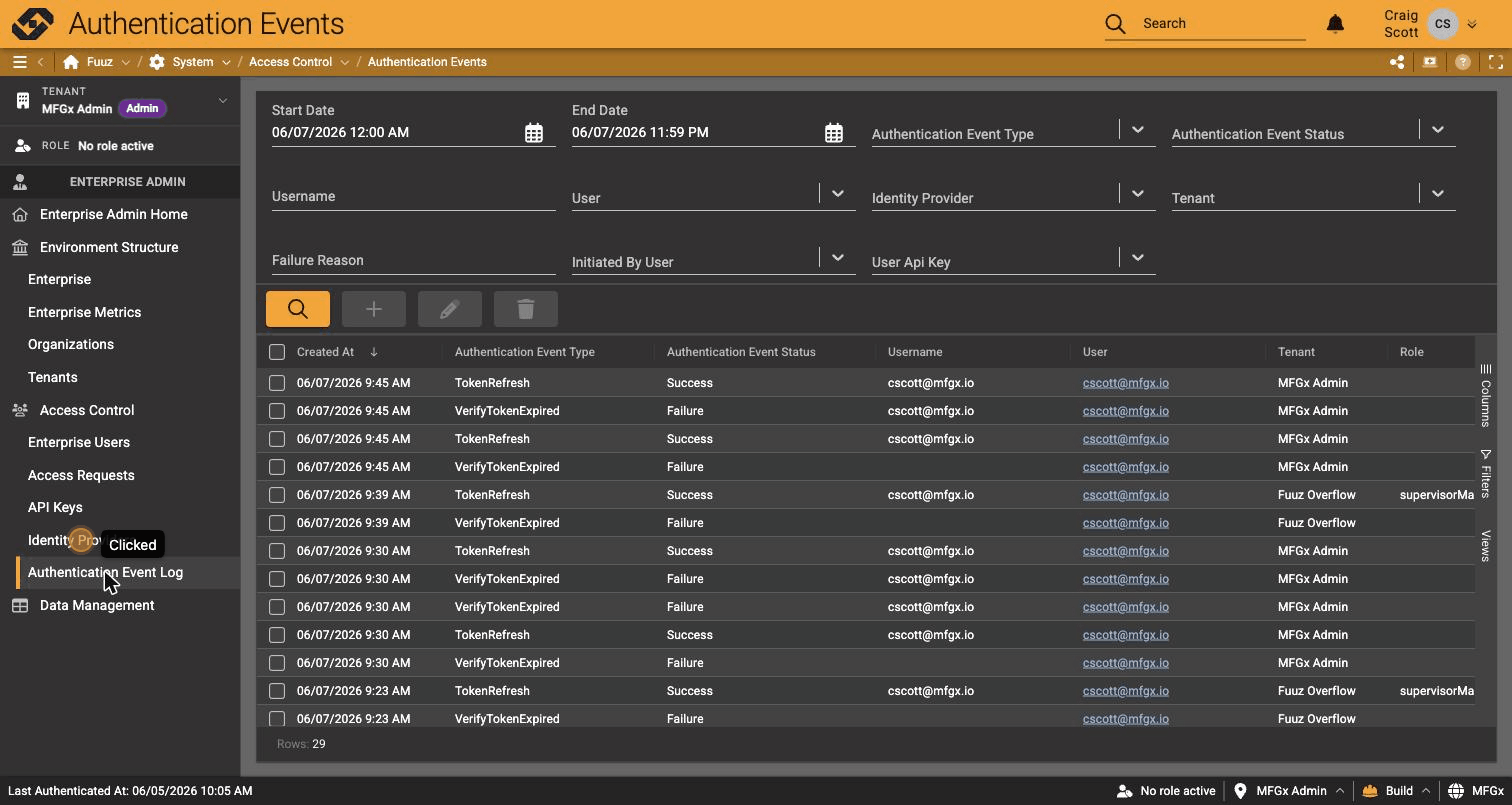Check first row TokenRefresh 9:45 AM checkbox

coord(277,383)
